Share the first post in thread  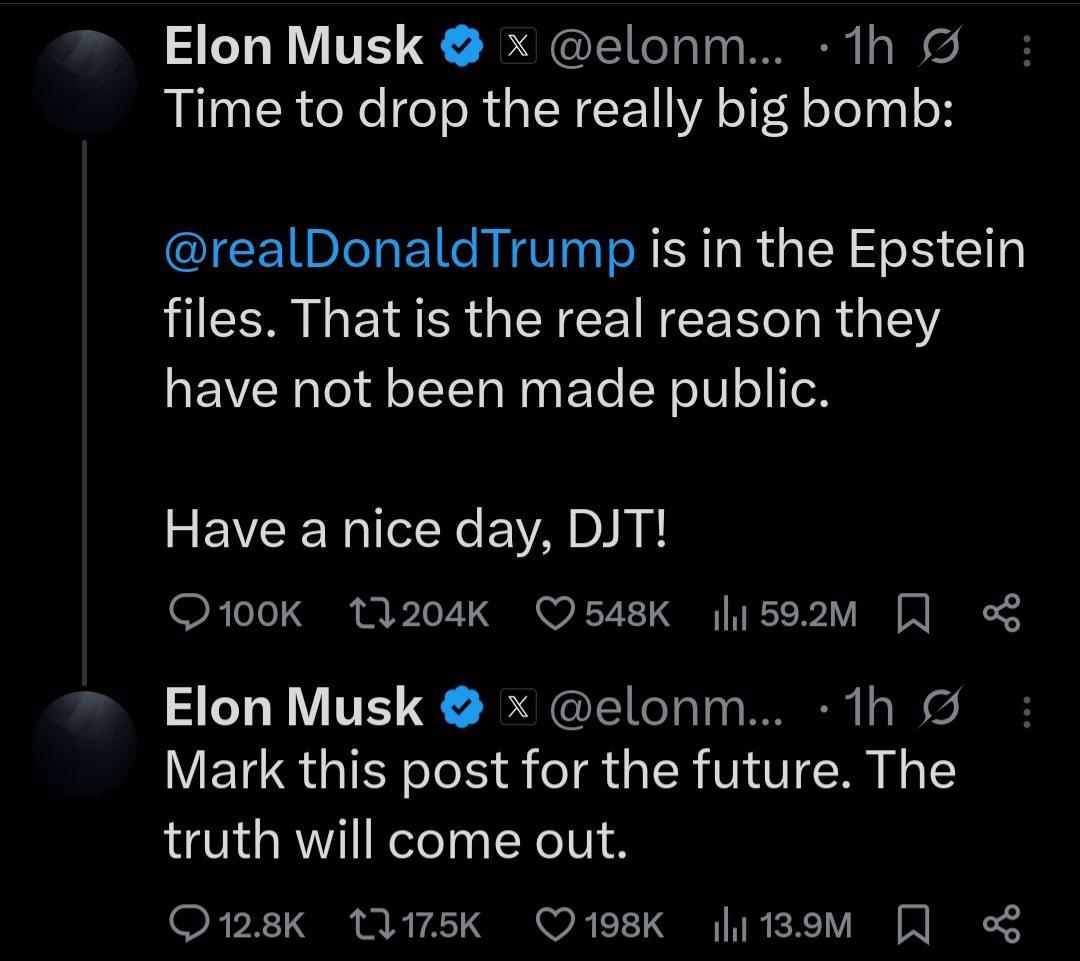pyautogui.click(x=1001, y=613)
